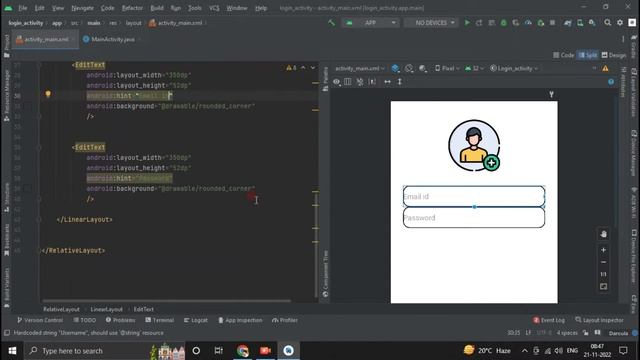Open the Login_activity theme dropdown
Image resolution: width=640 pixels, height=360 pixels.
click(x=514, y=69)
